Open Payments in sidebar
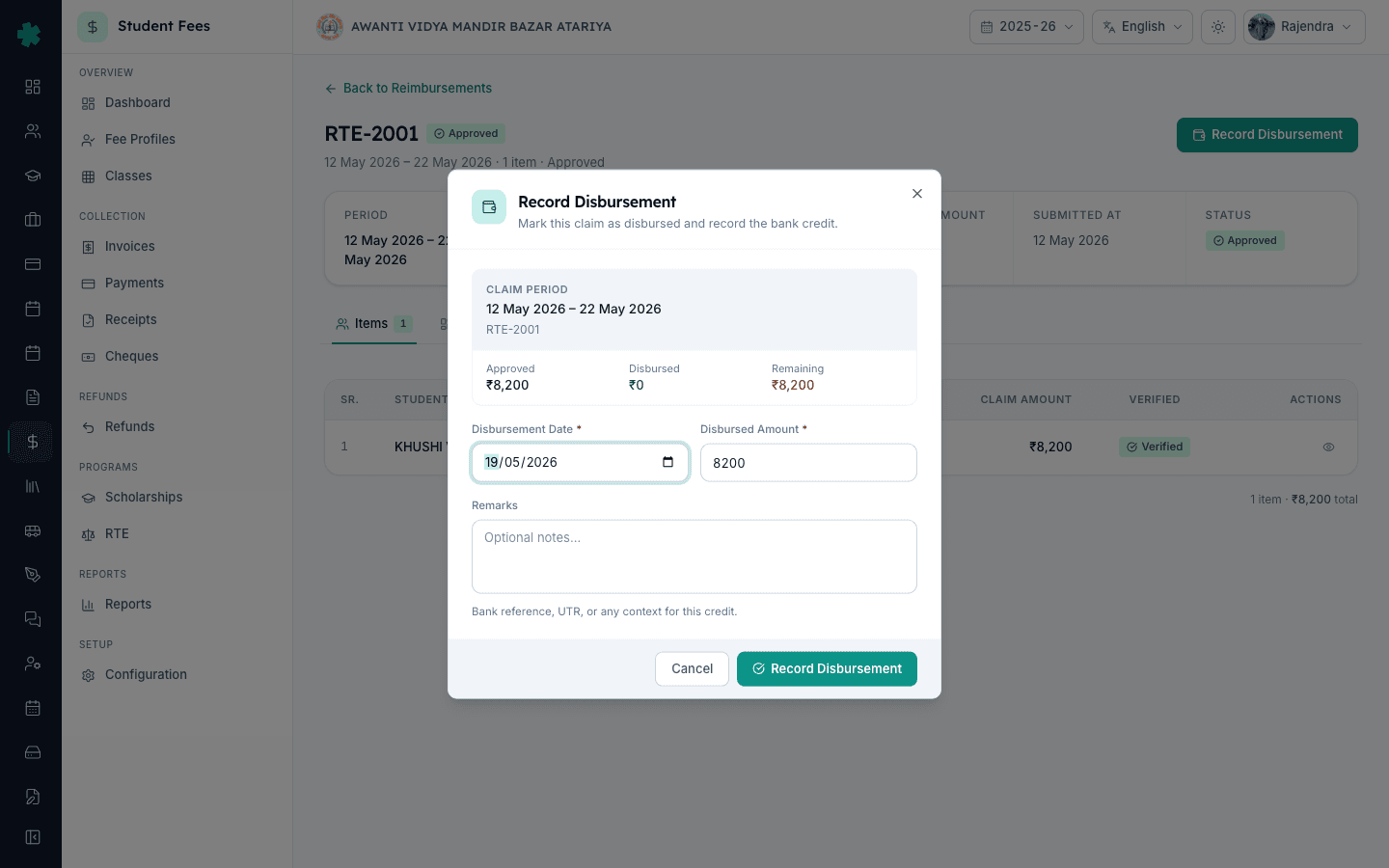Image resolution: width=1389 pixels, height=868 pixels. click(177, 284)
